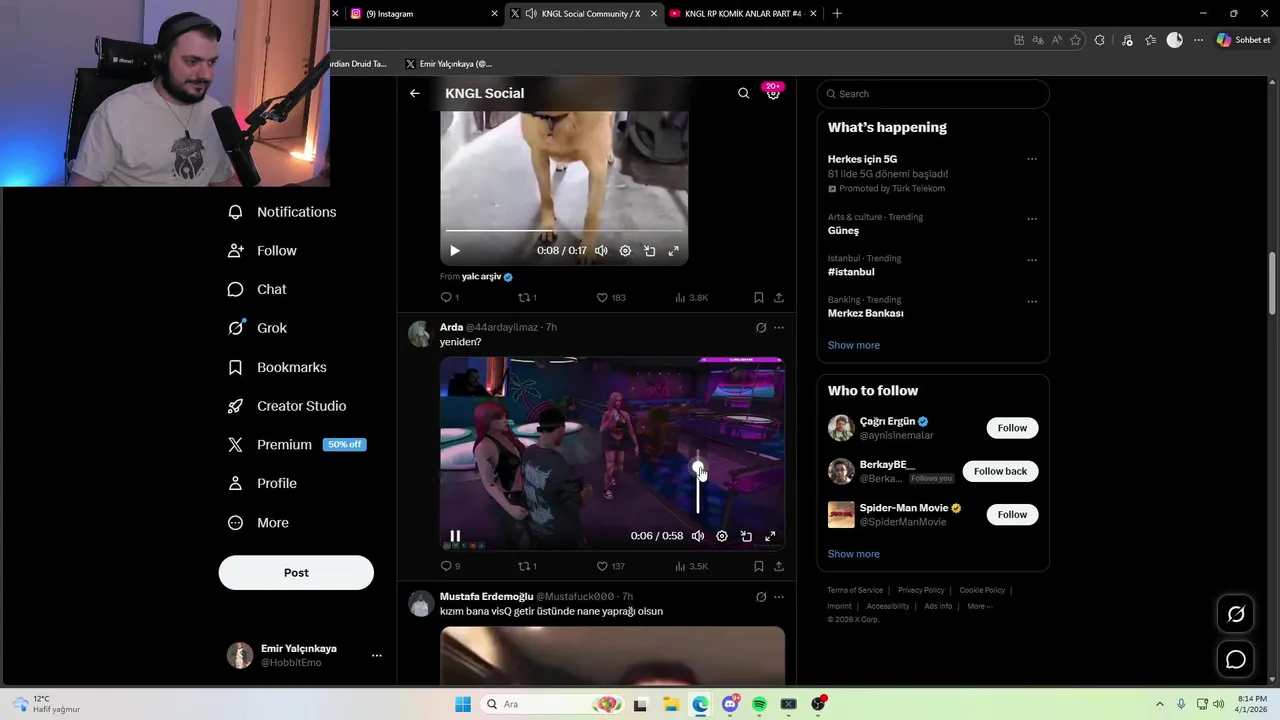Viewport: 1280px width, 720px height.
Task: Open settings gear on Arda's video
Action: tap(722, 536)
